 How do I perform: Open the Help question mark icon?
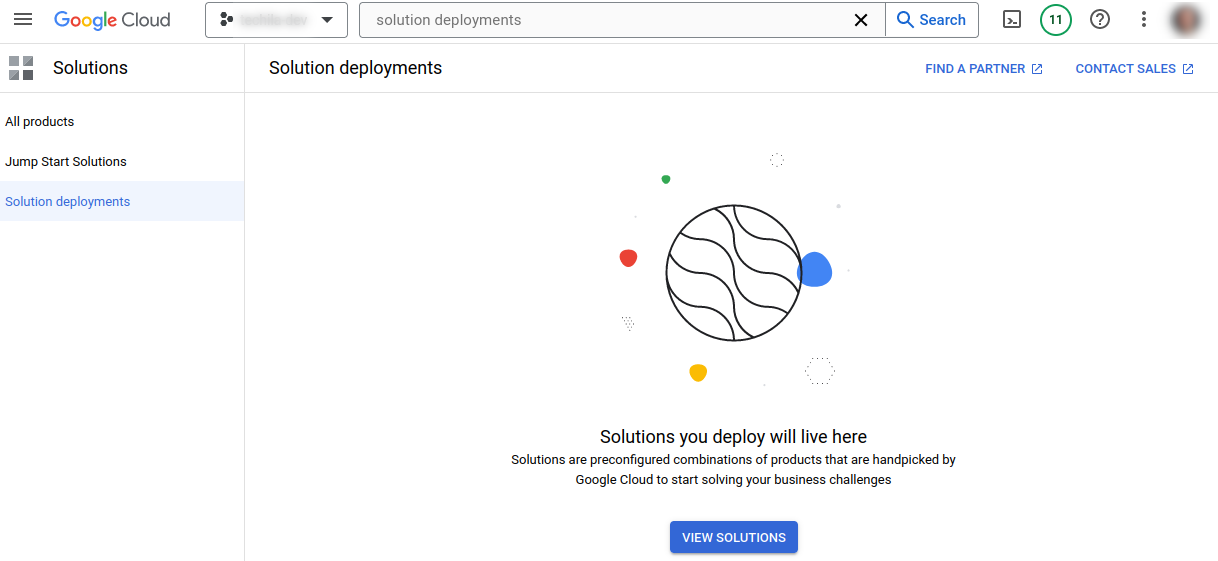[x=1100, y=20]
